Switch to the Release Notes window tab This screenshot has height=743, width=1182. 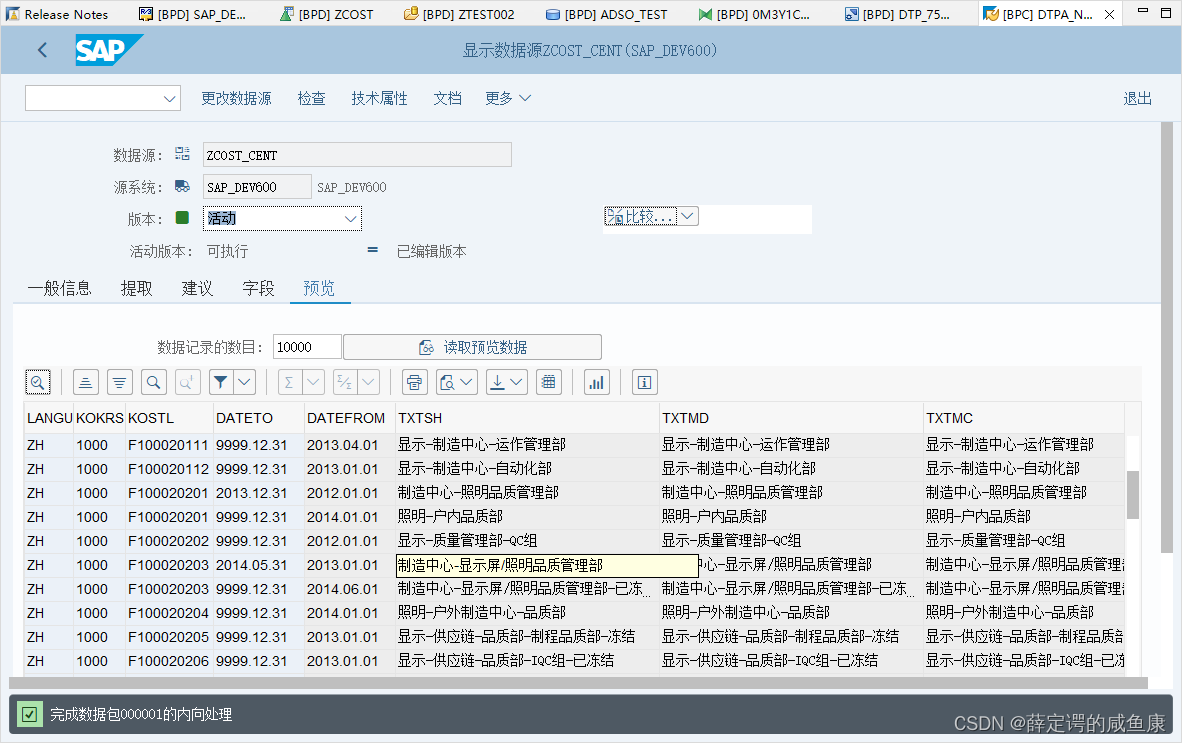tap(58, 14)
